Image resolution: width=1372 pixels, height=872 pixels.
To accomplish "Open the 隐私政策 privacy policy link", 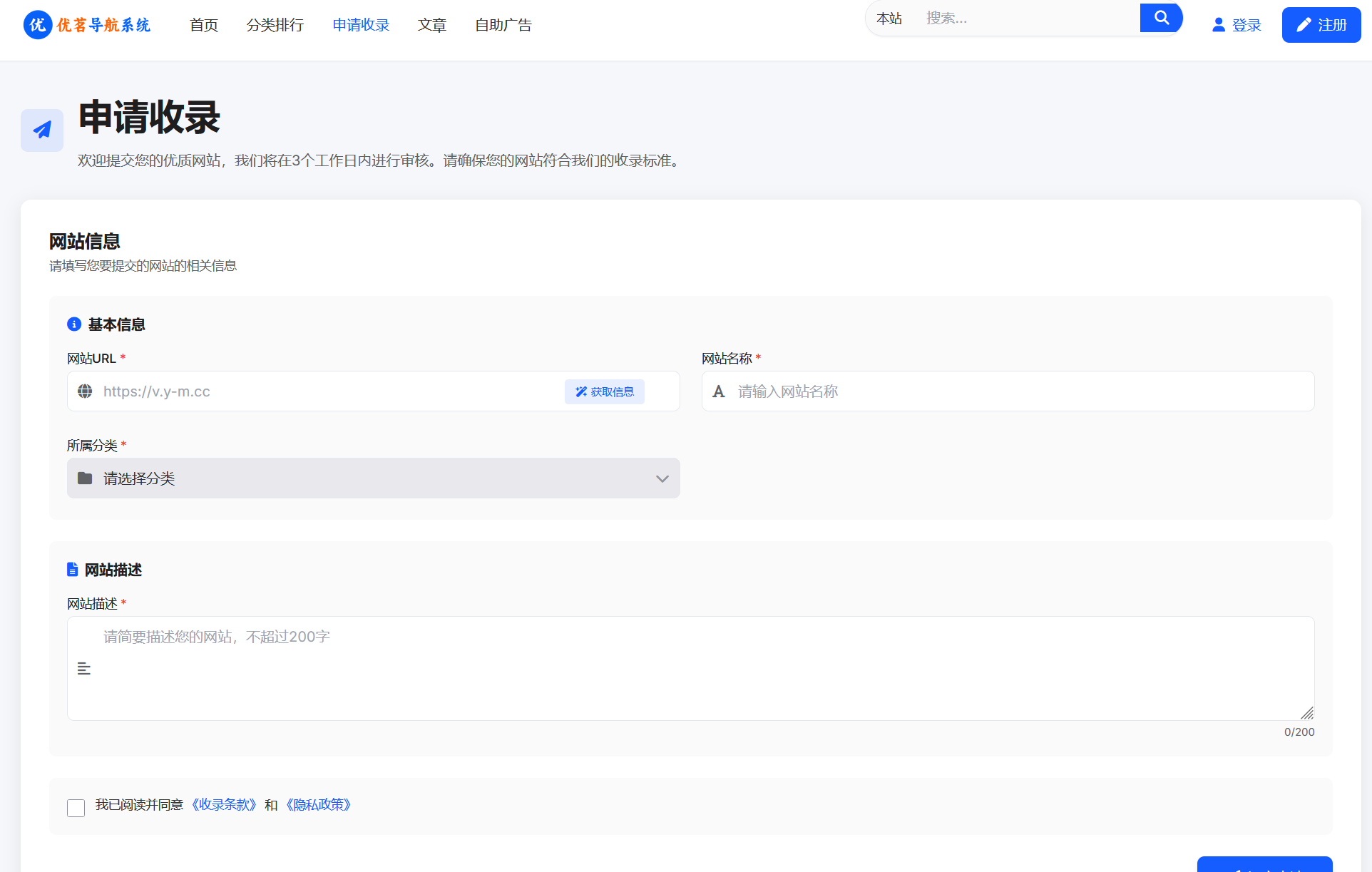I will pyautogui.click(x=317, y=804).
